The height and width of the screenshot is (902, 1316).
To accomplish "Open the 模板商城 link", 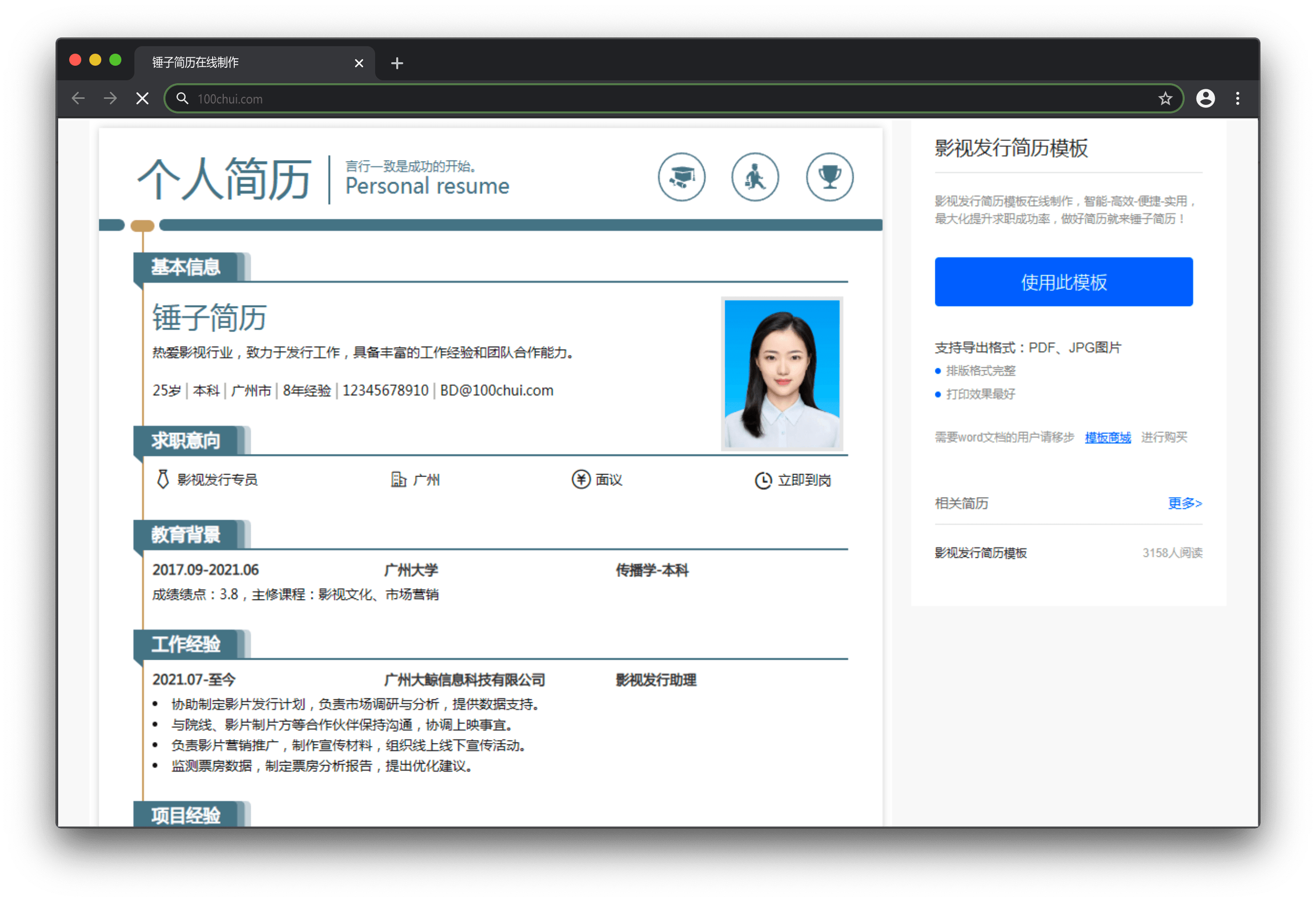I will [x=1107, y=437].
